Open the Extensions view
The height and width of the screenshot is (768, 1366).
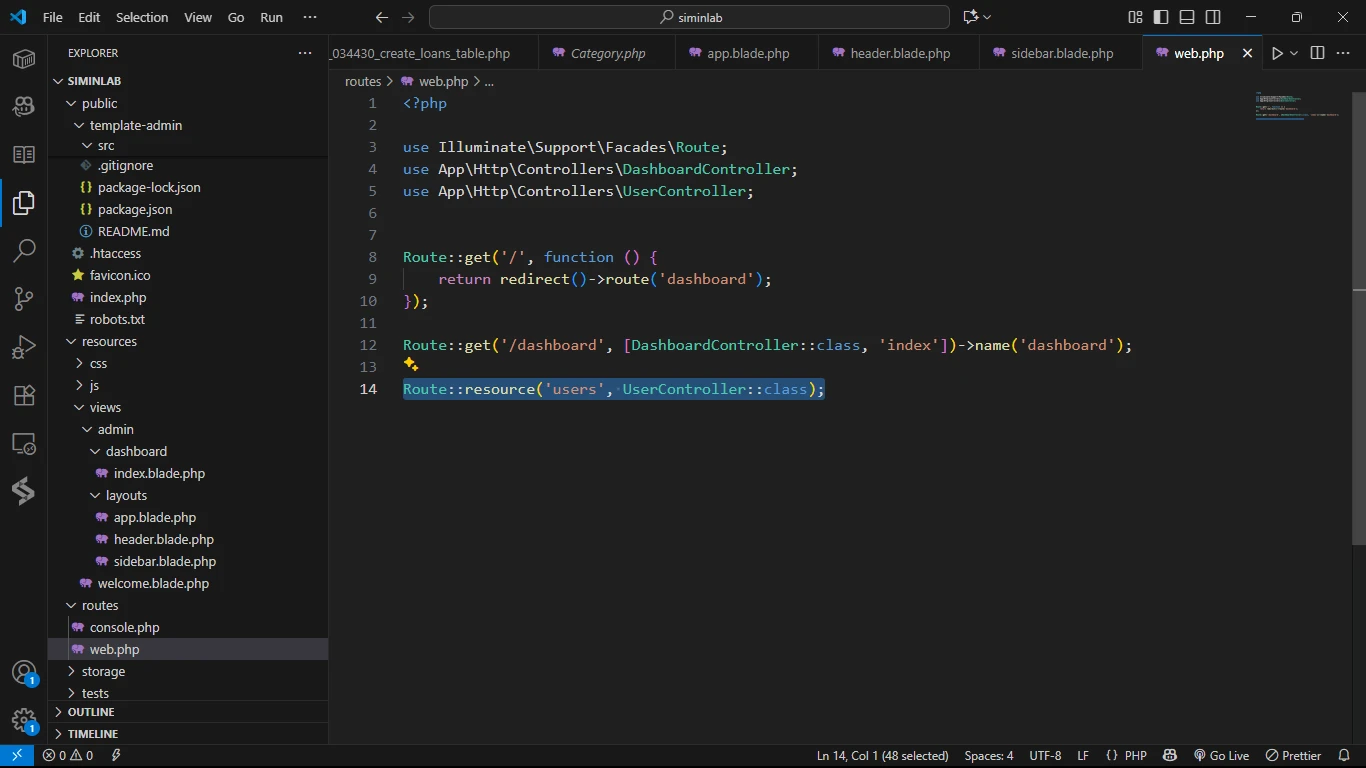pos(24,395)
